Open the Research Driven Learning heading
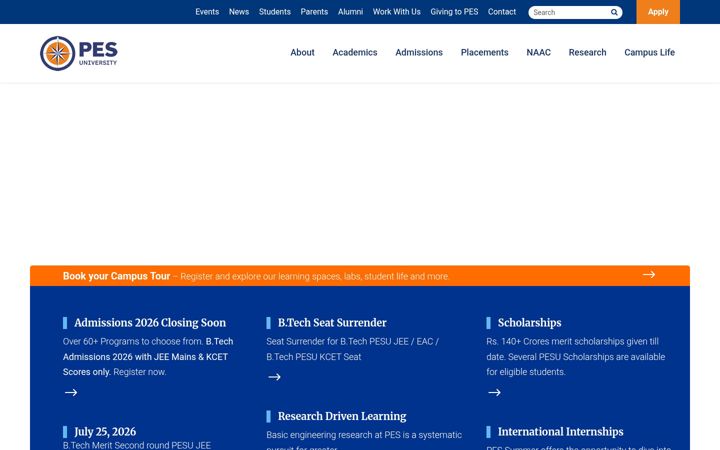This screenshot has width=720, height=450. pos(342,416)
